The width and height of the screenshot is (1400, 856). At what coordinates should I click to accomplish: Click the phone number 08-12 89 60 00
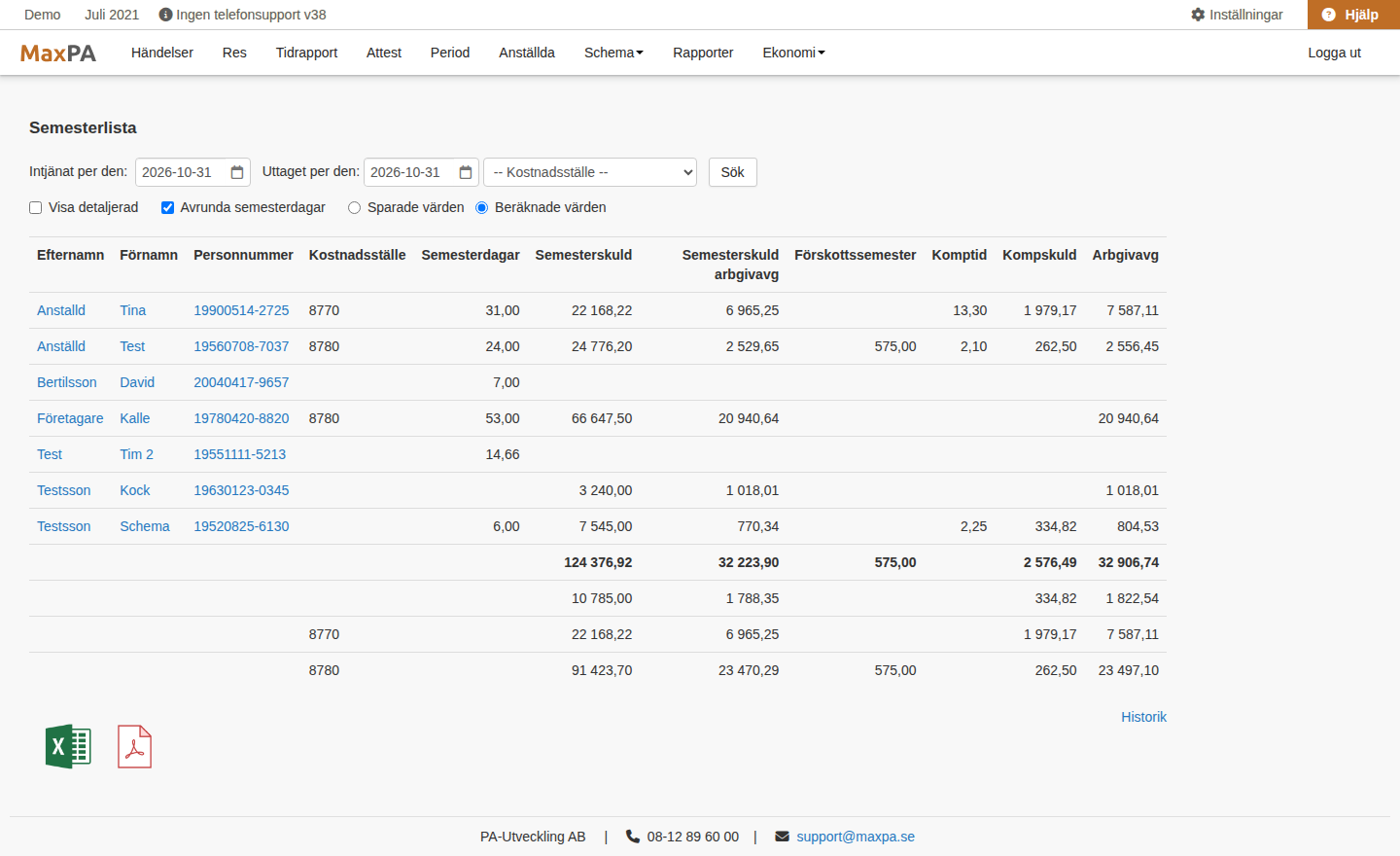[692, 837]
